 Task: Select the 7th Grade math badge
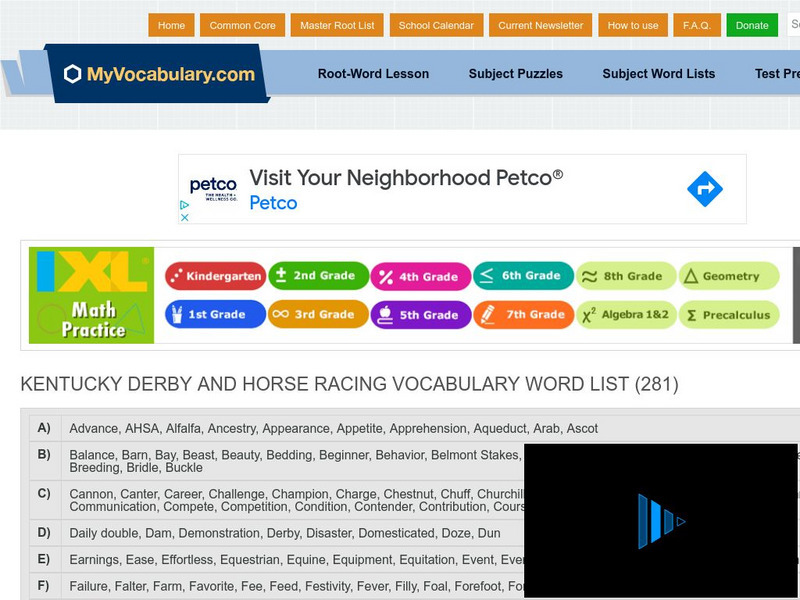(x=523, y=314)
